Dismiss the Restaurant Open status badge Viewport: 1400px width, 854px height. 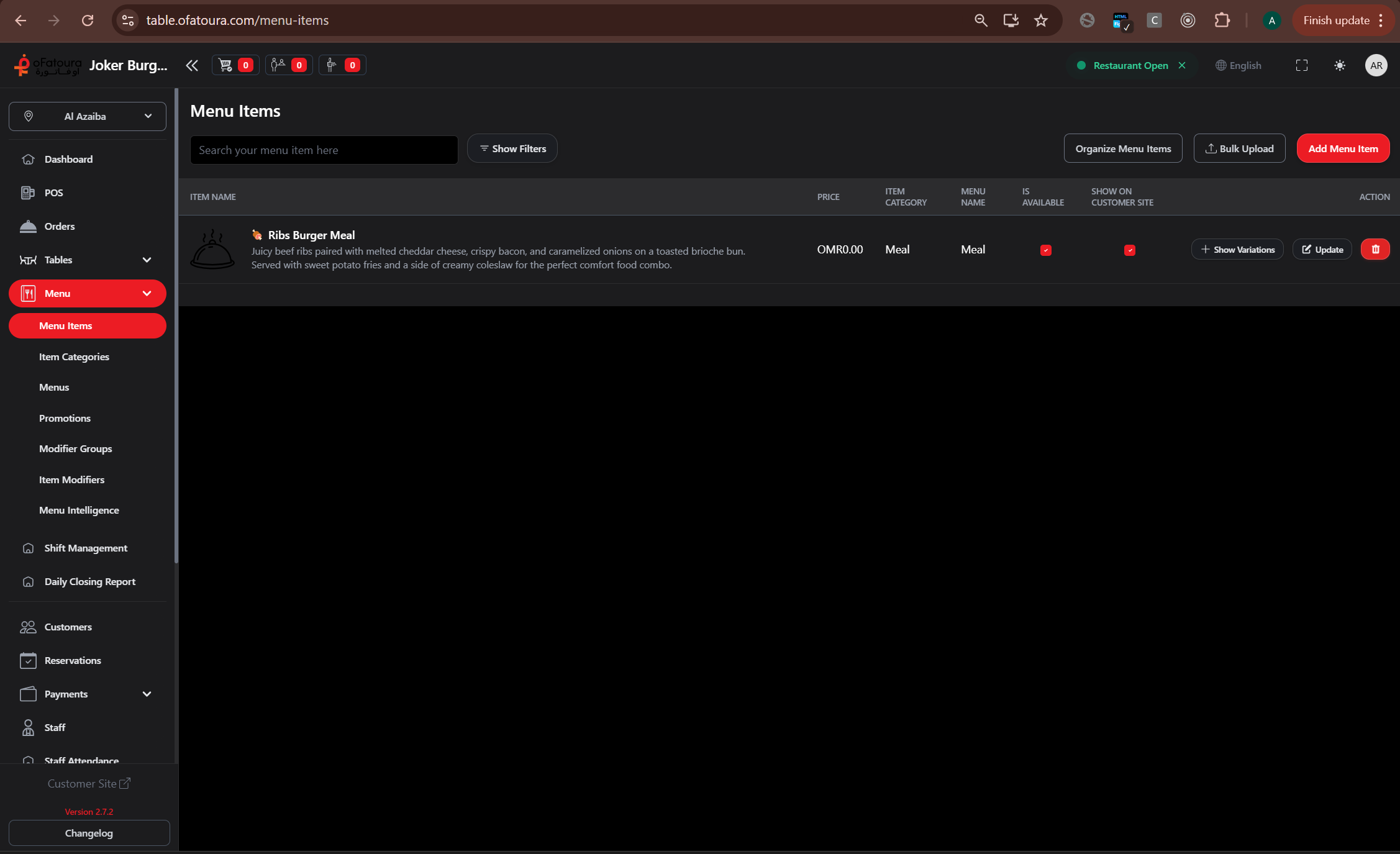[1182, 65]
